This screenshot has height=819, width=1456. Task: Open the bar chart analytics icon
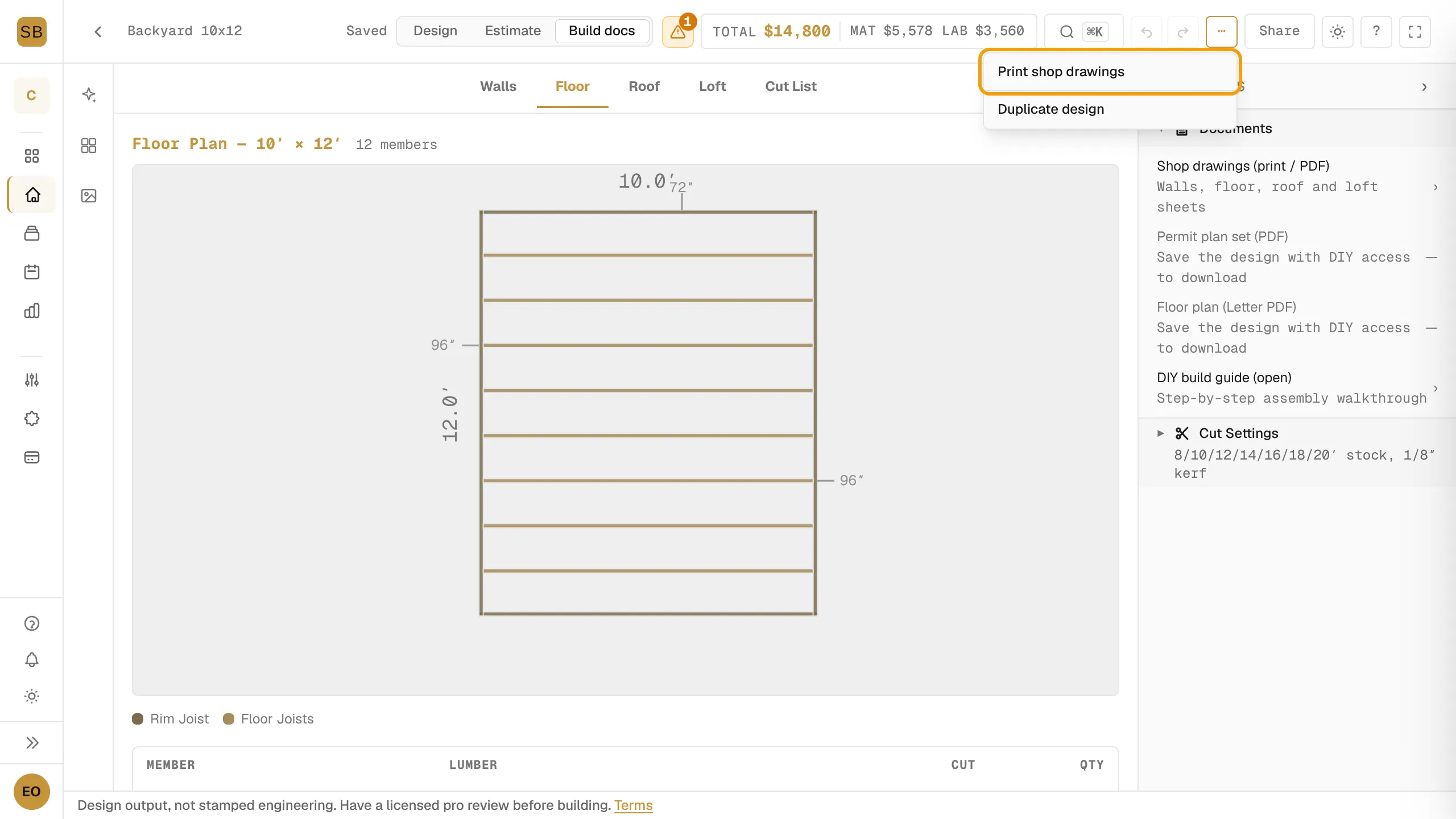point(32,311)
